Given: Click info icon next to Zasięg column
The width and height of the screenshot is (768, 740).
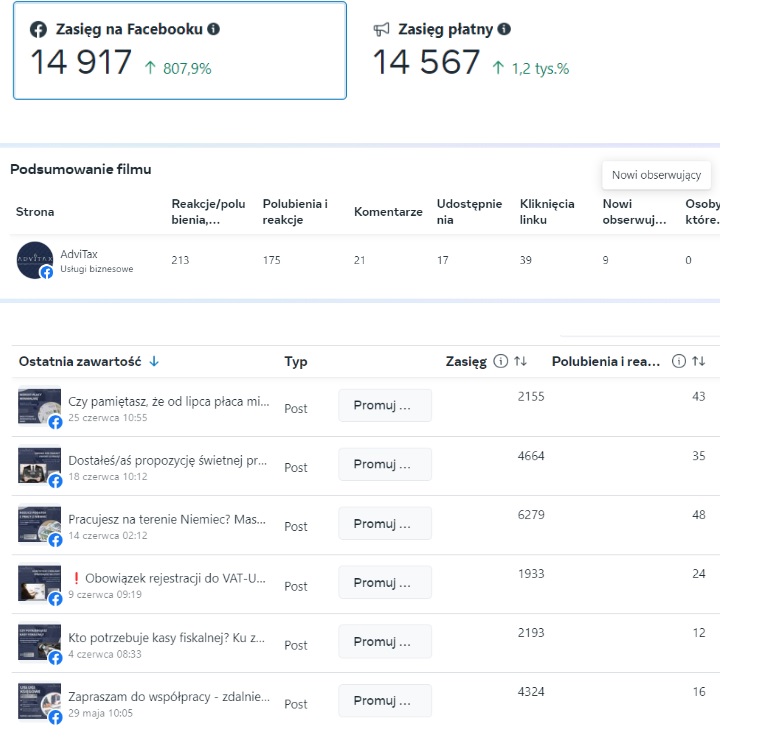Looking at the screenshot, I should coord(500,361).
